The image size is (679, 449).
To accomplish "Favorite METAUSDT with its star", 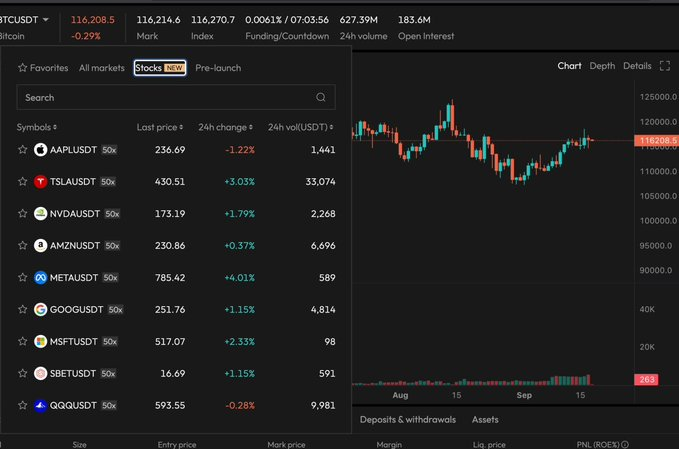I will (x=23, y=278).
